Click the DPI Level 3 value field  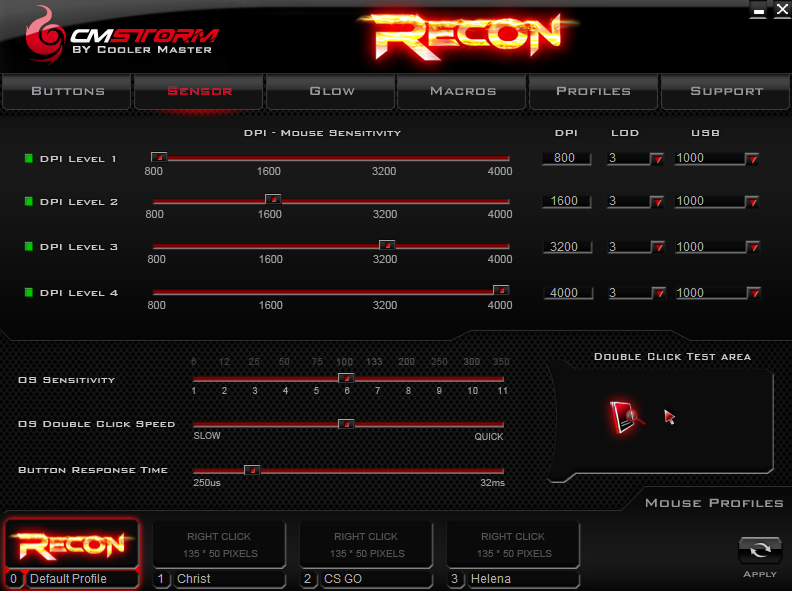coord(566,247)
